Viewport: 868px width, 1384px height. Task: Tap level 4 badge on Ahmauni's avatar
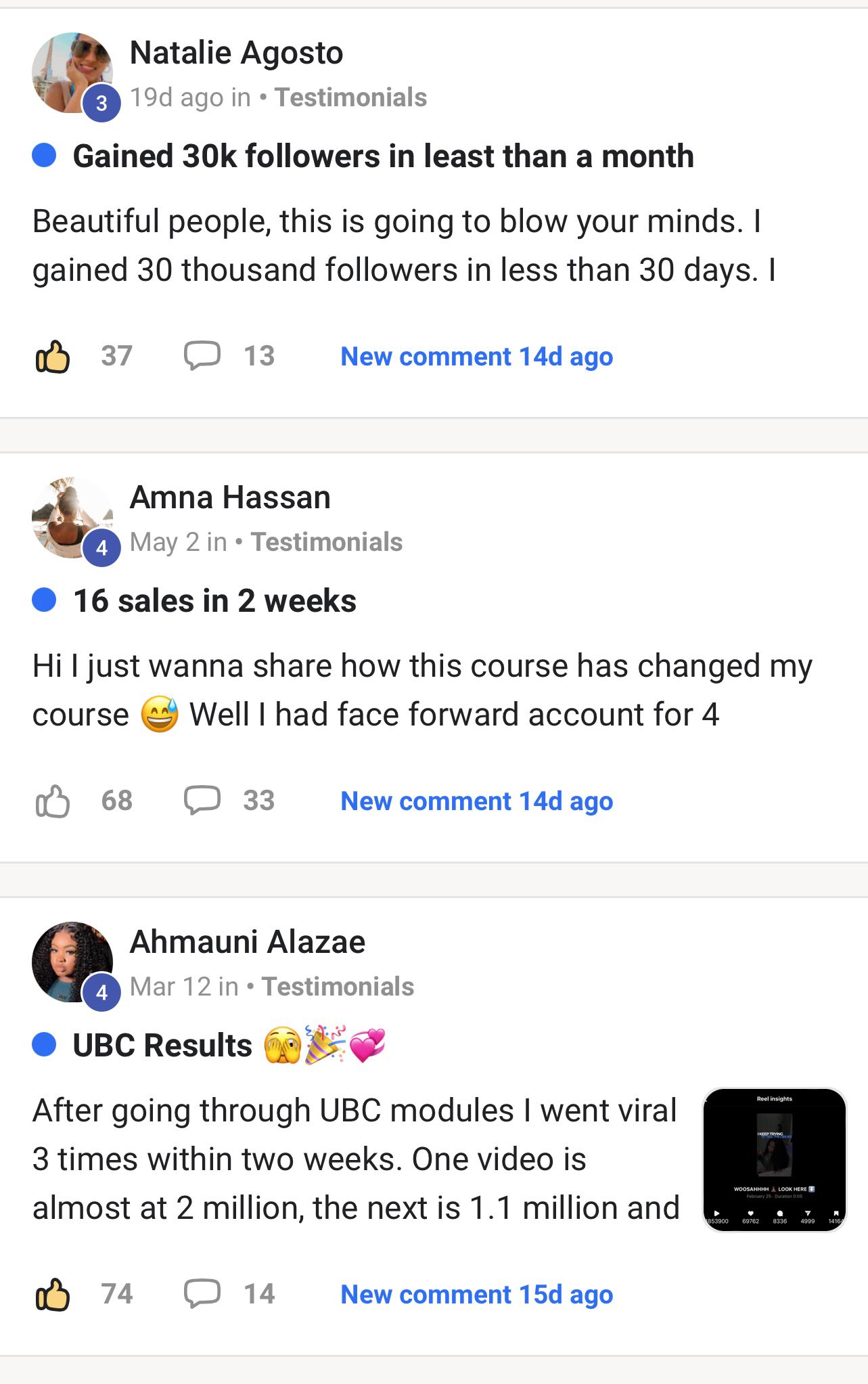click(x=101, y=992)
